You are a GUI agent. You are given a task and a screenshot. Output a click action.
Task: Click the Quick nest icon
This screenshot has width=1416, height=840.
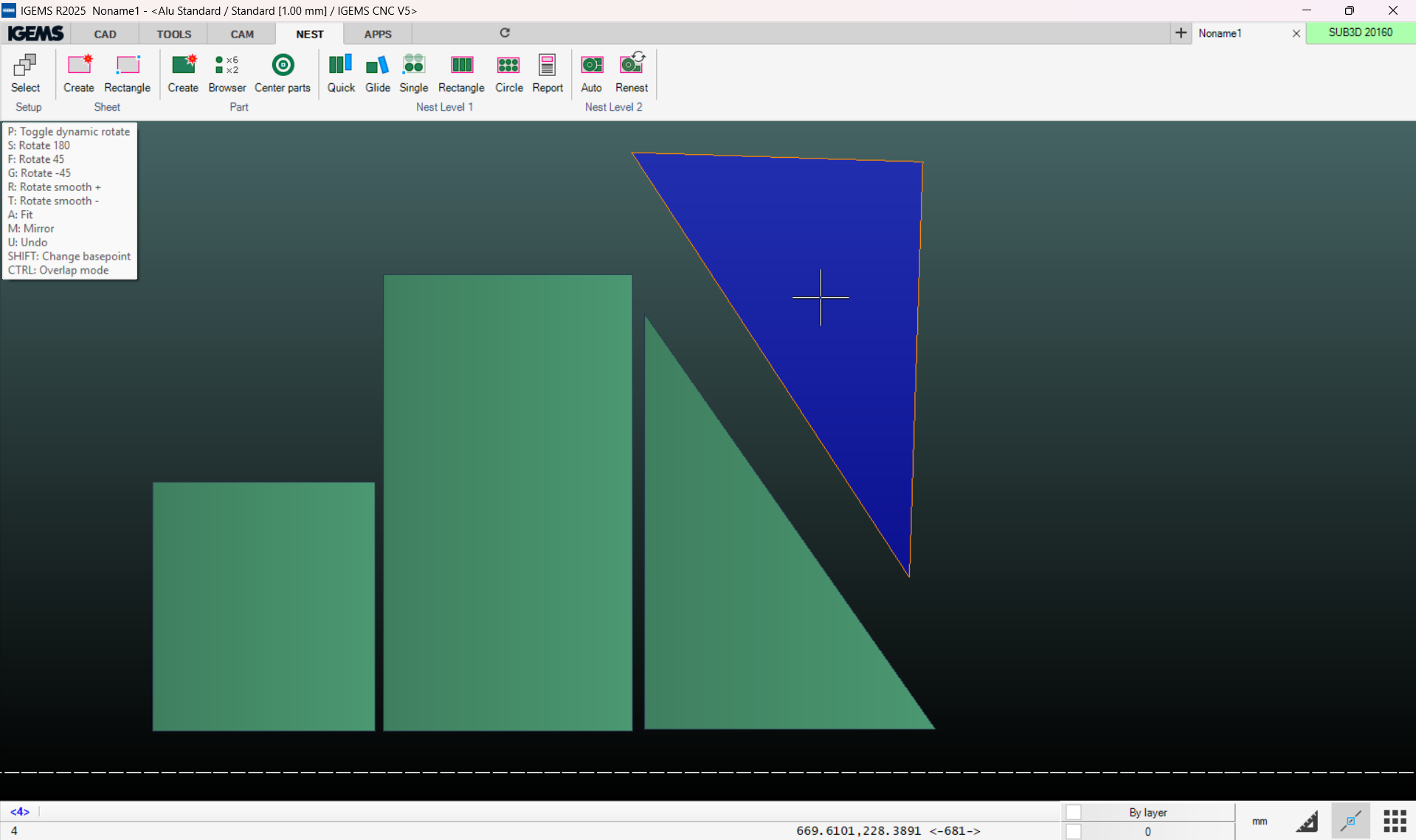pyautogui.click(x=340, y=73)
